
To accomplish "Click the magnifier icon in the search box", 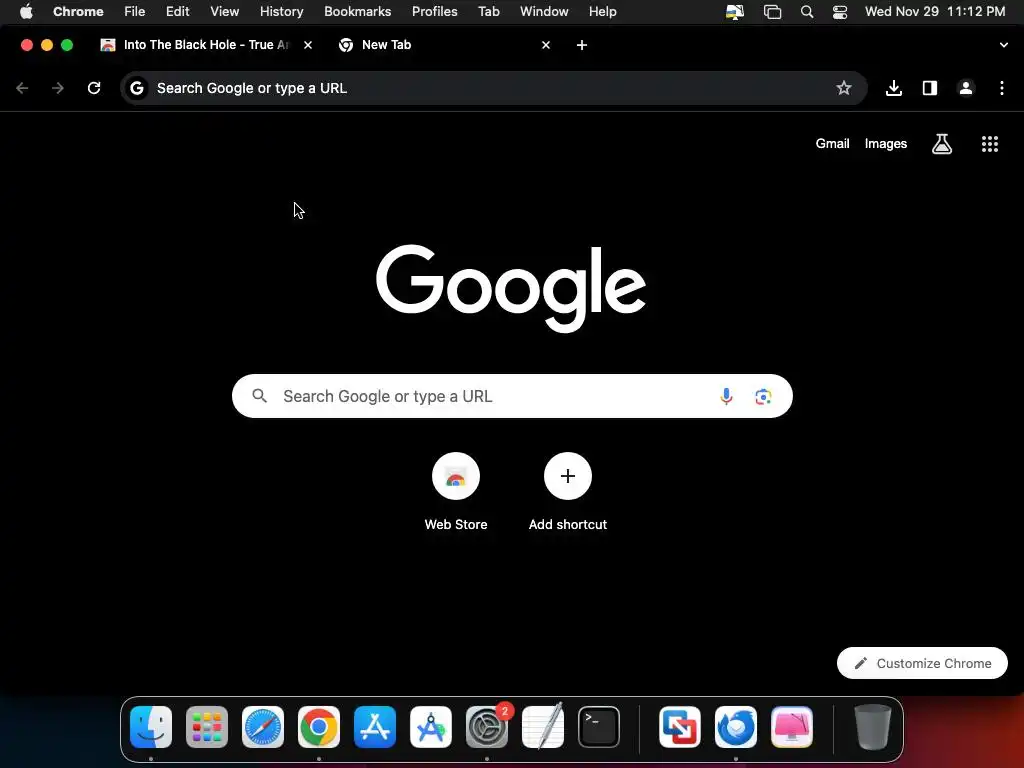I will point(260,396).
